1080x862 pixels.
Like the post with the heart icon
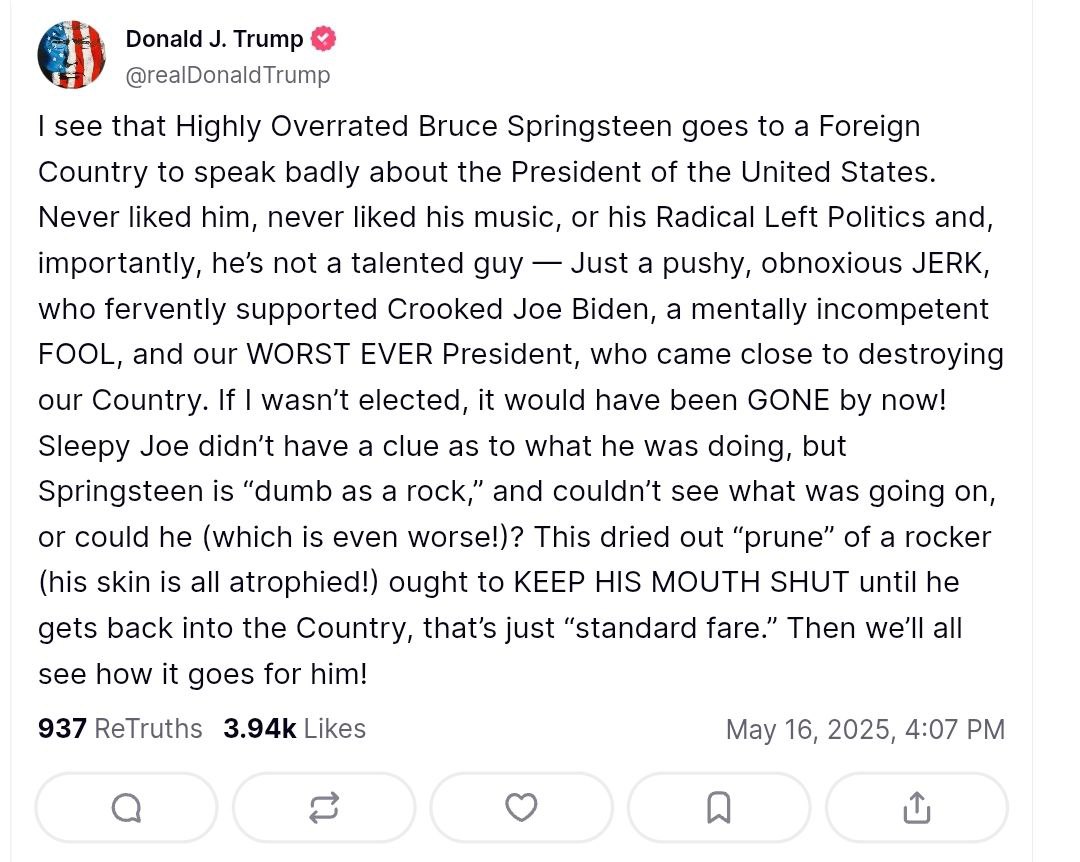521,808
